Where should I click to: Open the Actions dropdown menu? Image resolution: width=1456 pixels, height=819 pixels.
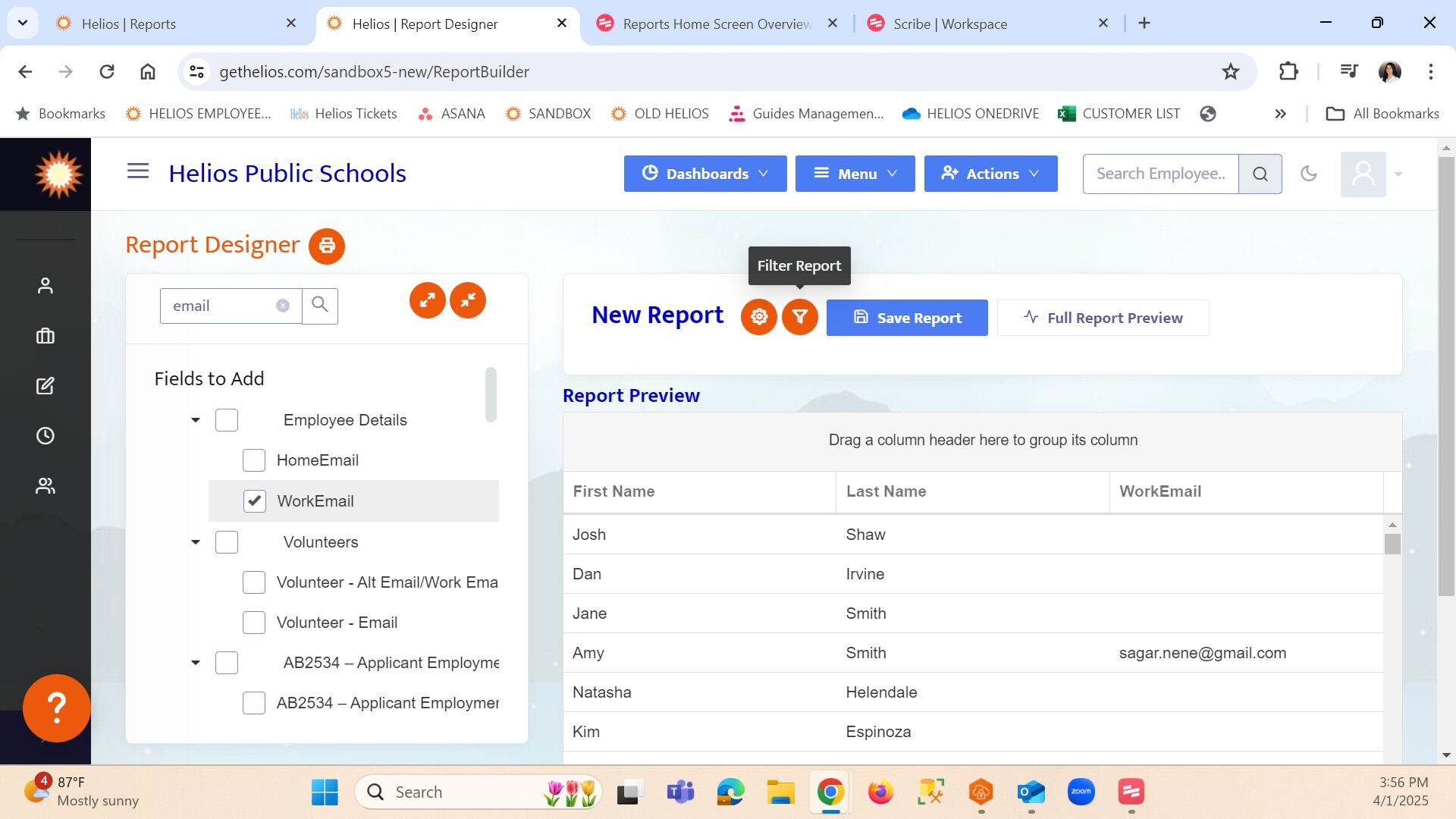click(990, 174)
